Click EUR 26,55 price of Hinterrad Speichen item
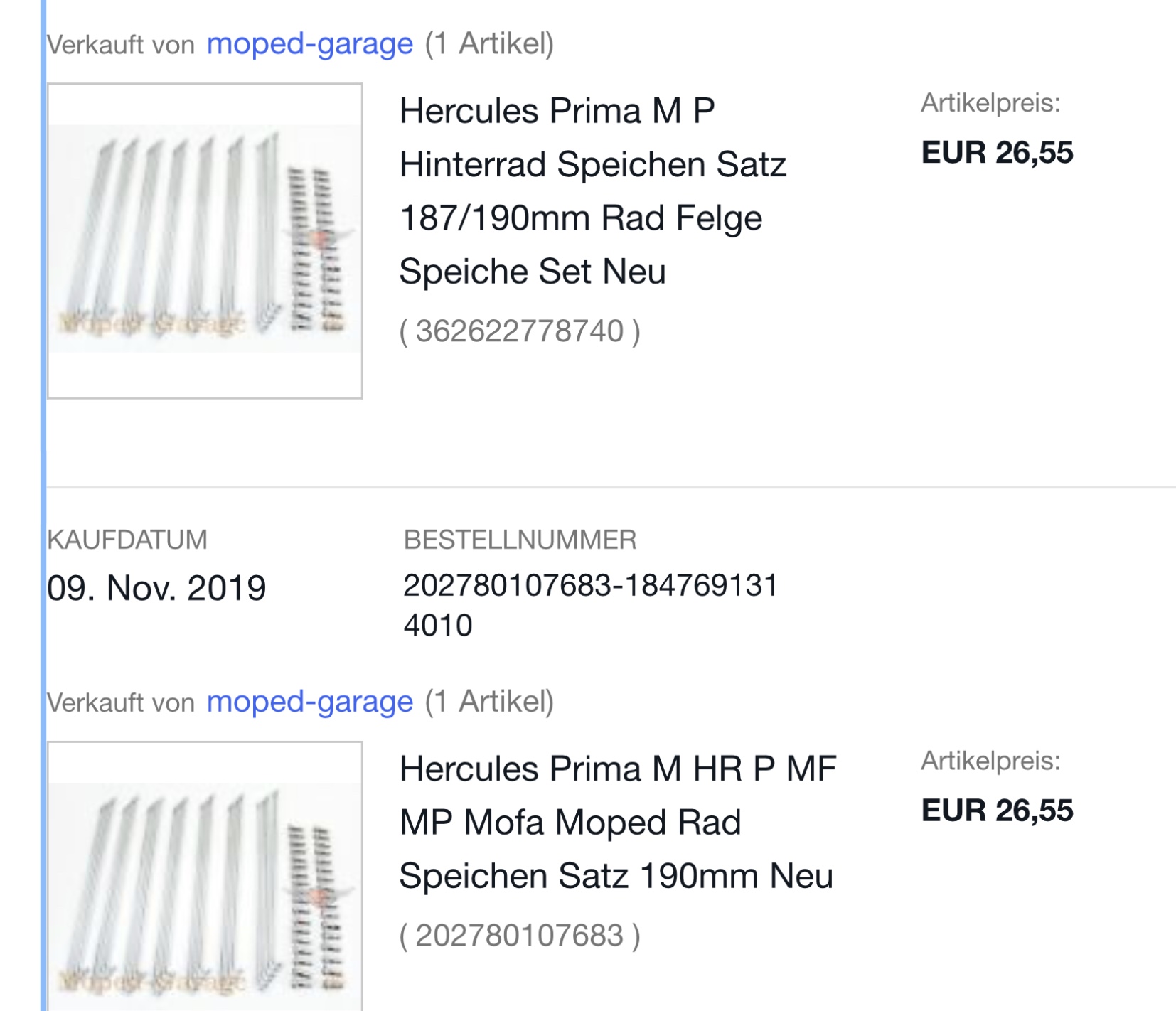Viewport: 1176px width, 1011px height. click(997, 153)
